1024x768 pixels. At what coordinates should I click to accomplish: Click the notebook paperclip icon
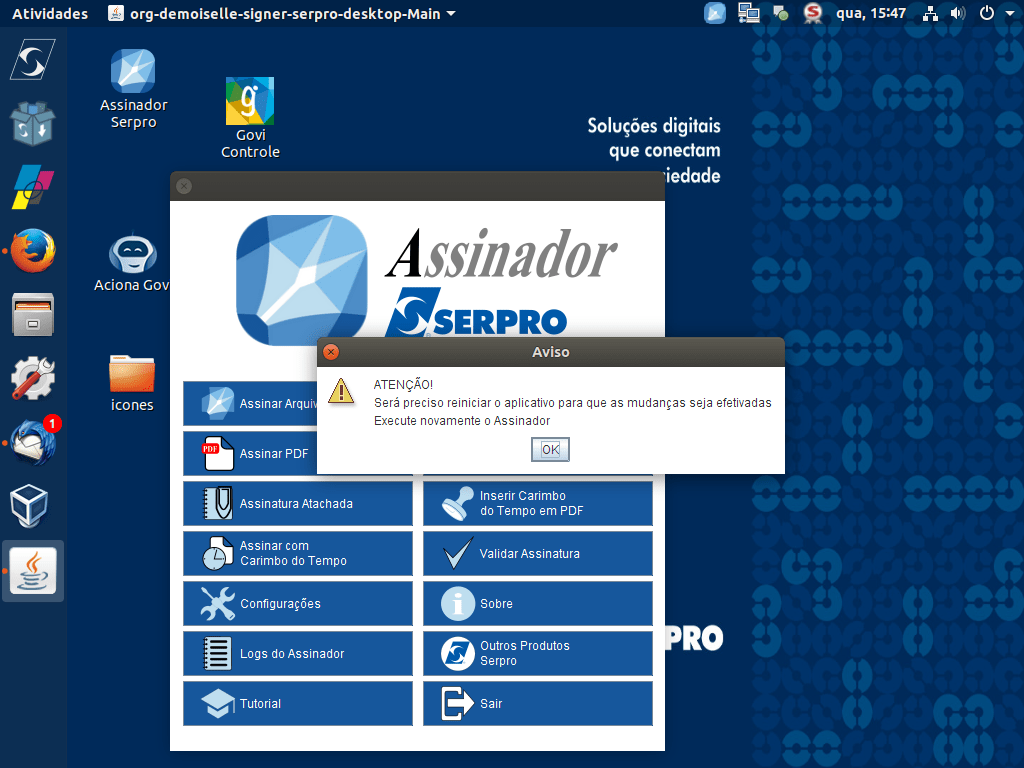217,504
